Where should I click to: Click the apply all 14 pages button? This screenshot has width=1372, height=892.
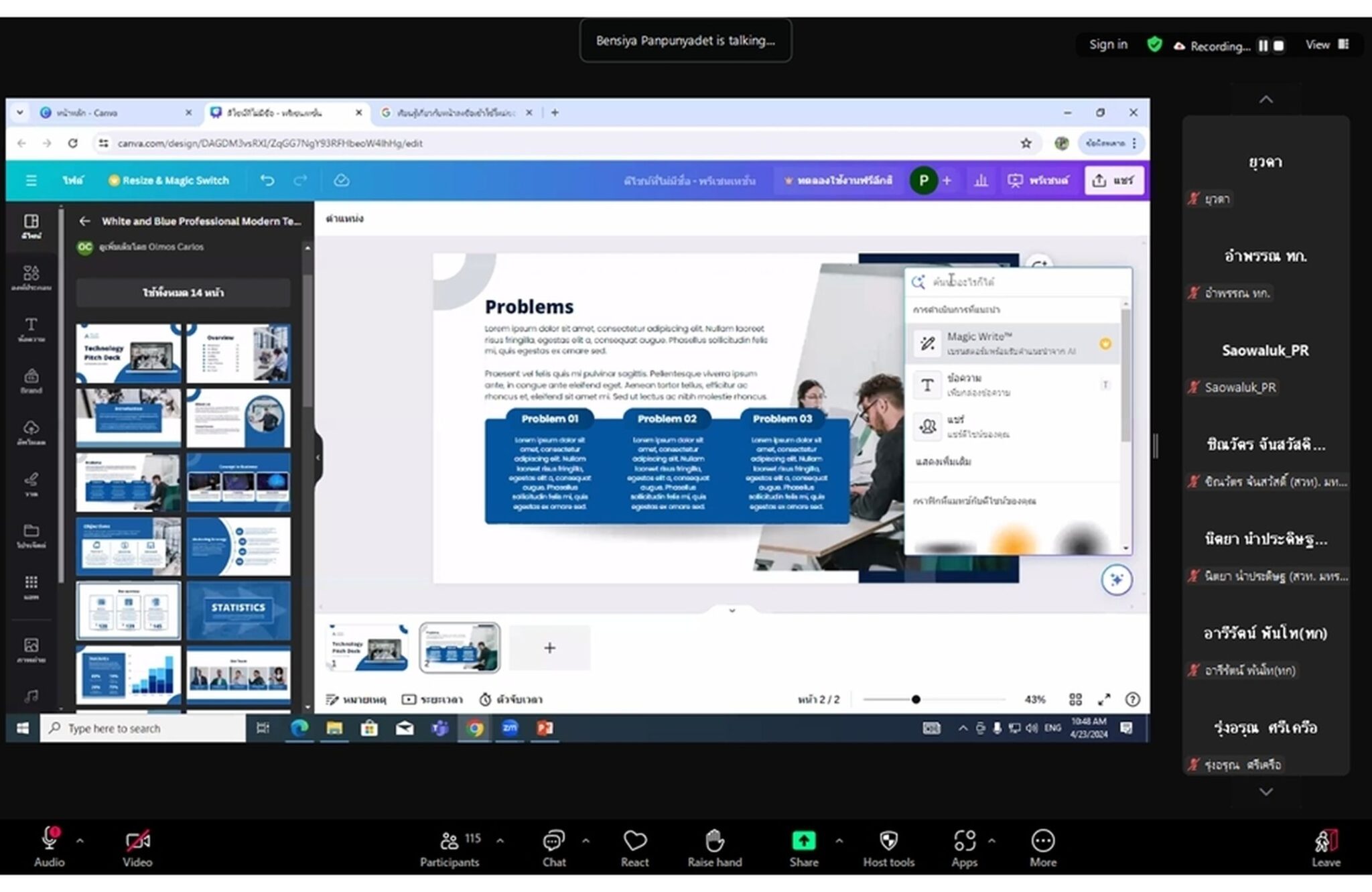tap(183, 293)
